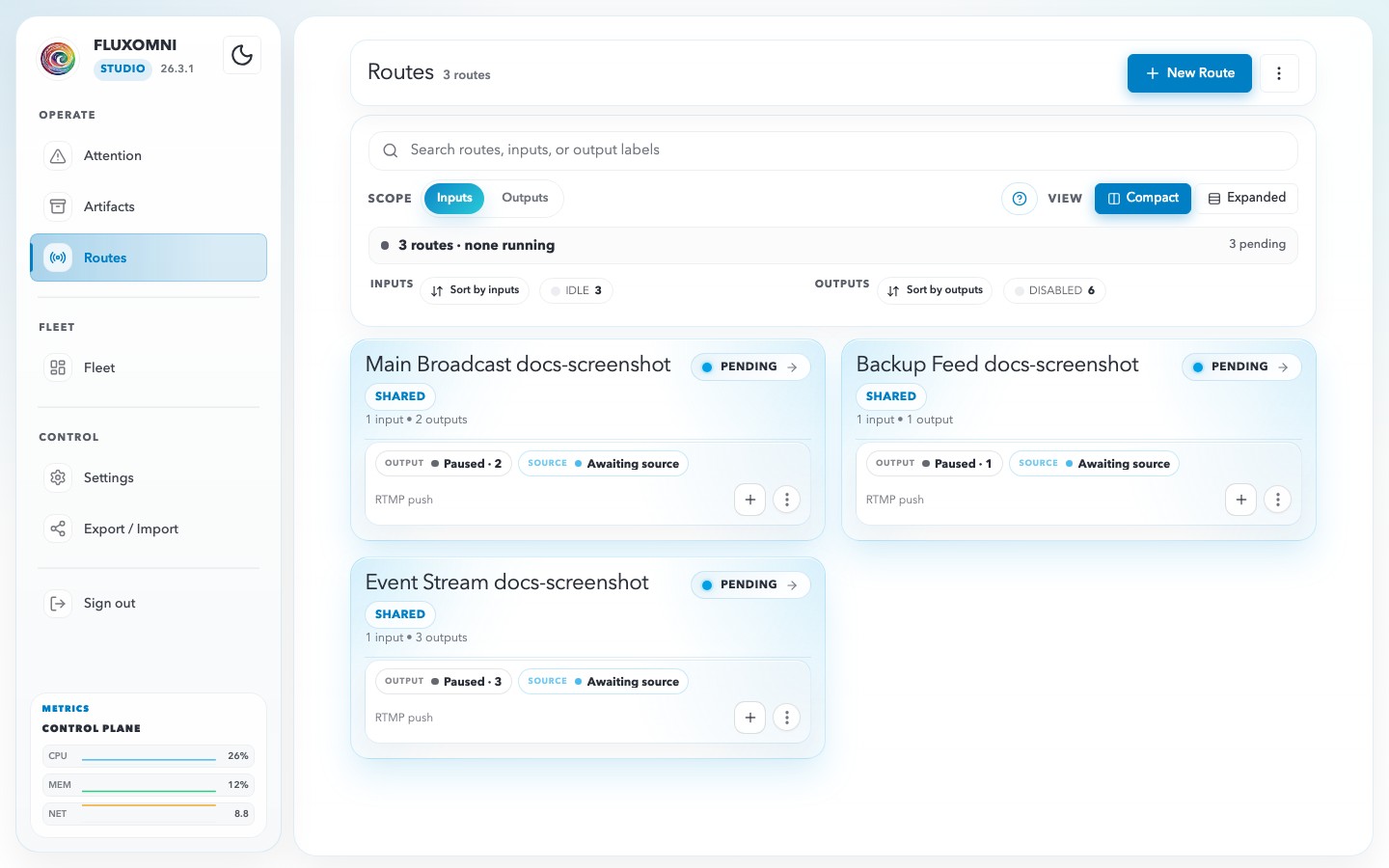Click Sort by inputs
Screen dimensions: 1389x868
(475, 290)
